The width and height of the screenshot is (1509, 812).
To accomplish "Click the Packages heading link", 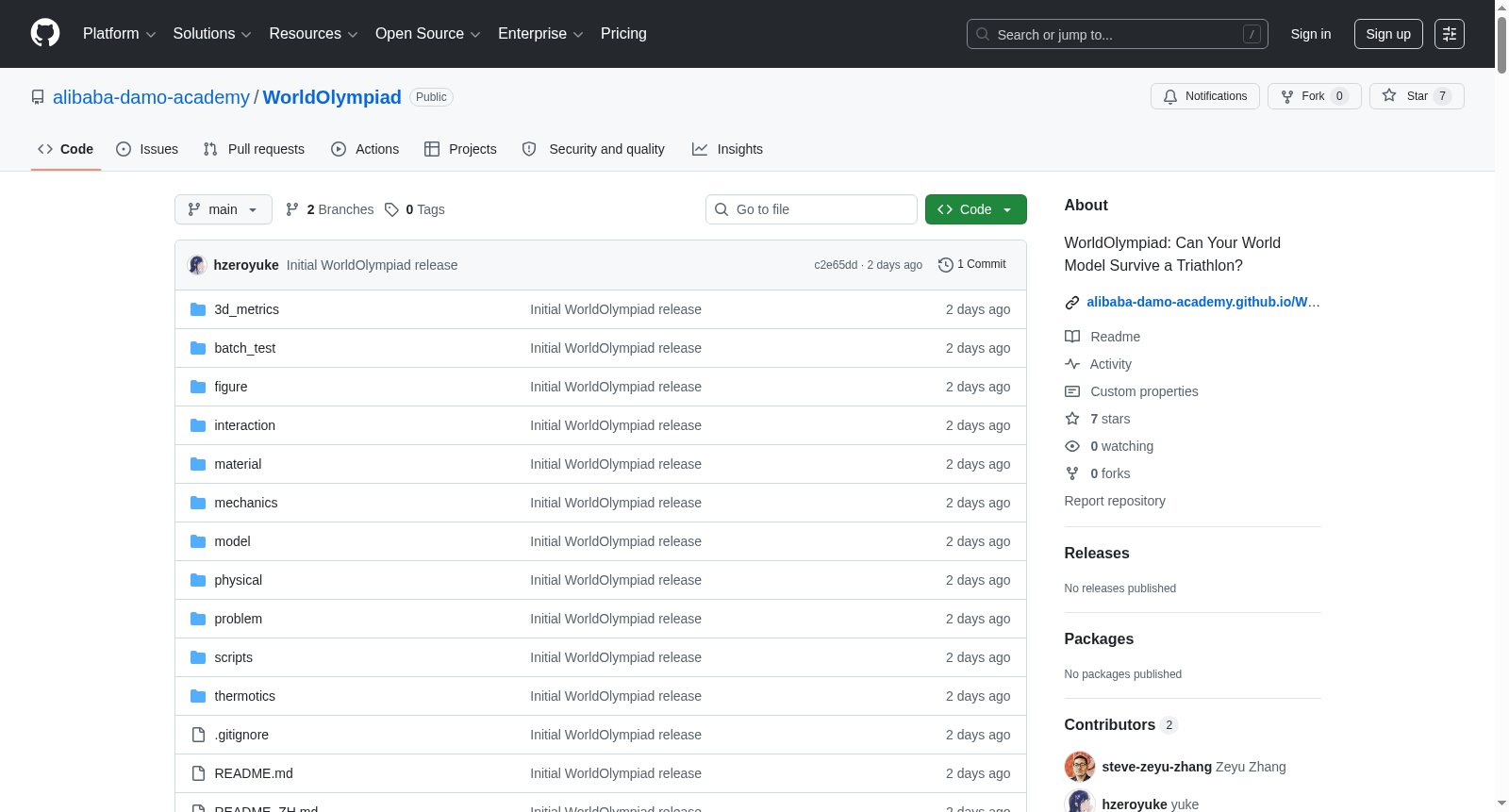I will pos(1099,639).
